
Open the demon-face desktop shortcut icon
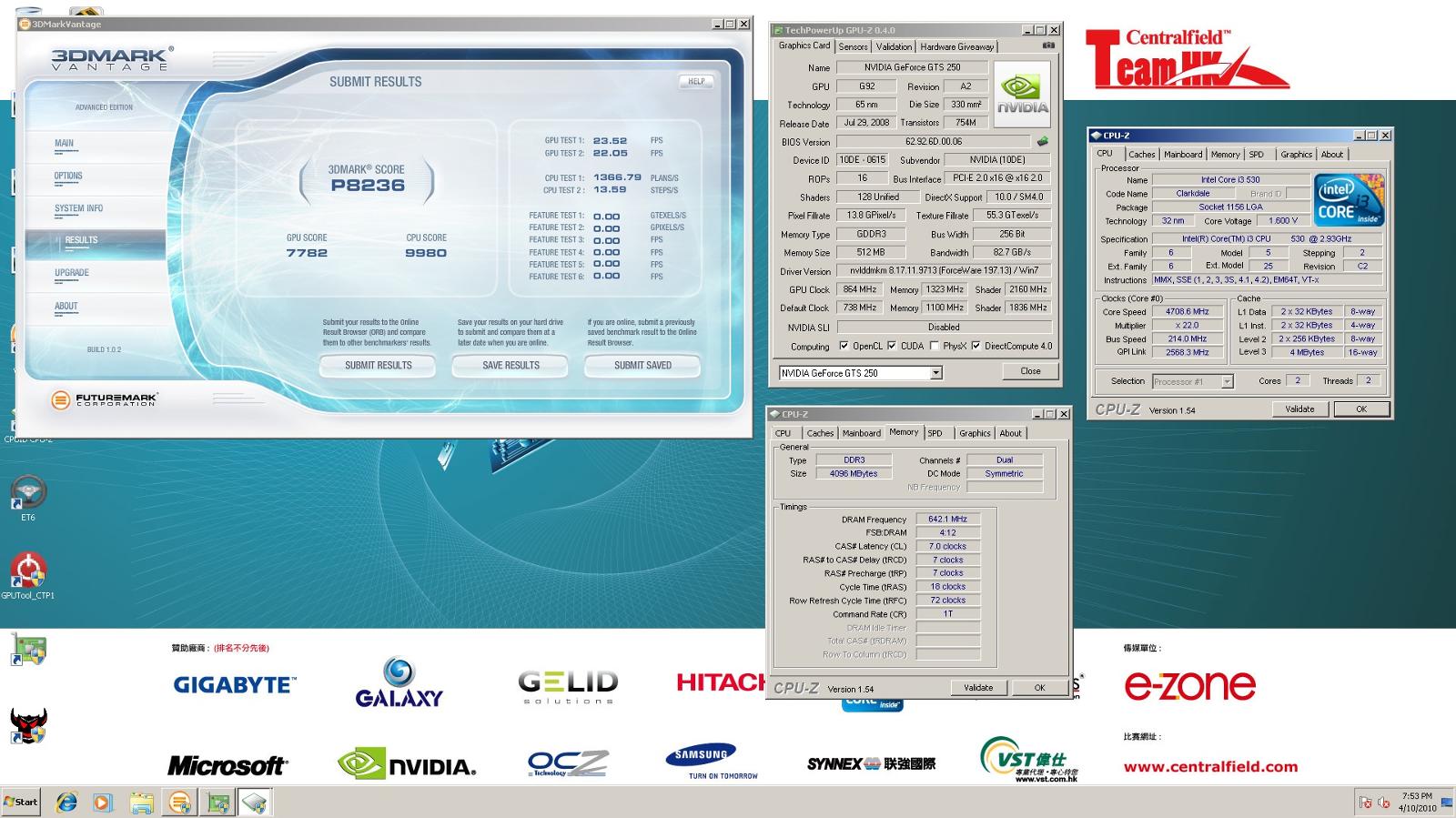28,726
